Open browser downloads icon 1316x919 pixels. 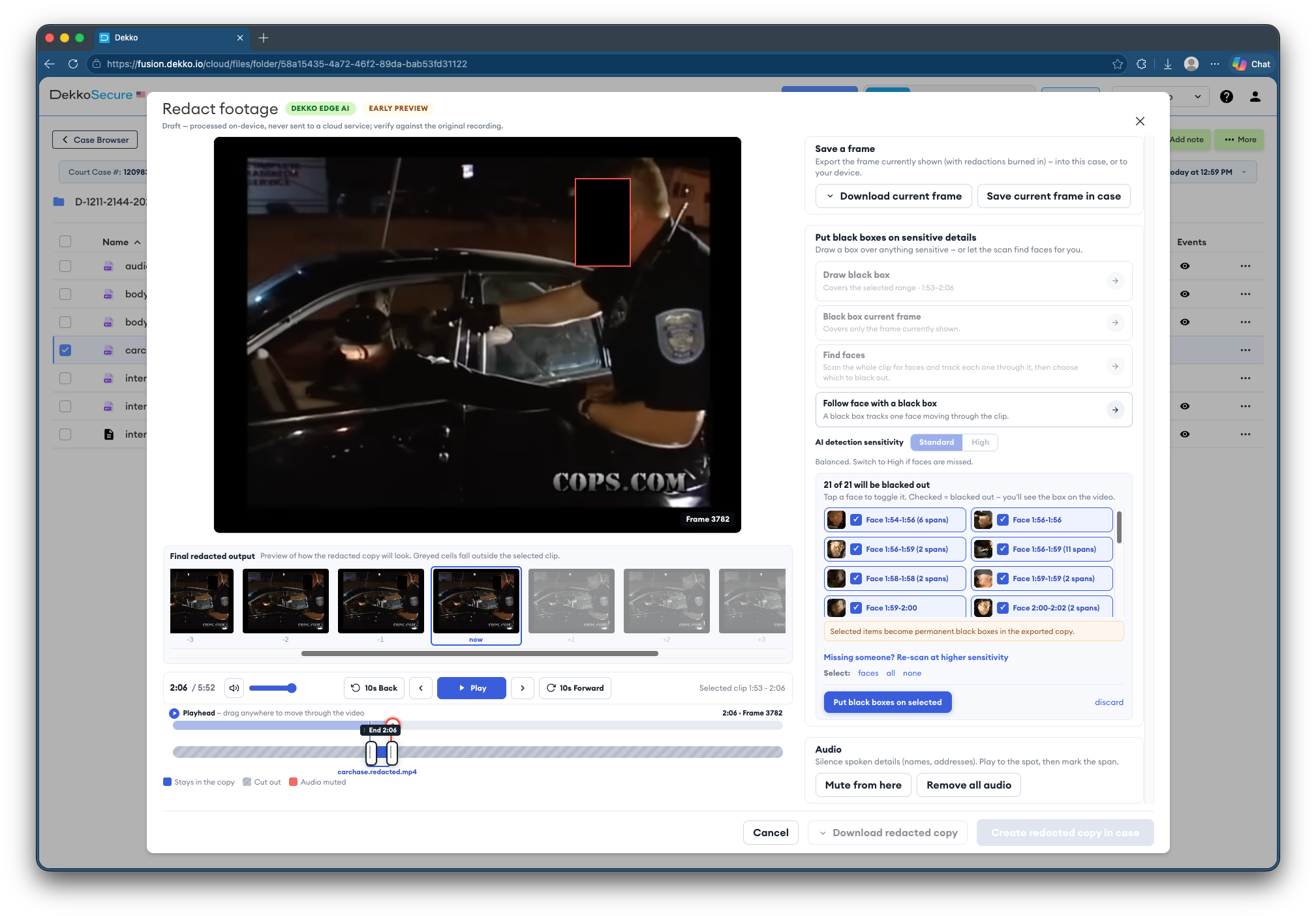[1168, 64]
